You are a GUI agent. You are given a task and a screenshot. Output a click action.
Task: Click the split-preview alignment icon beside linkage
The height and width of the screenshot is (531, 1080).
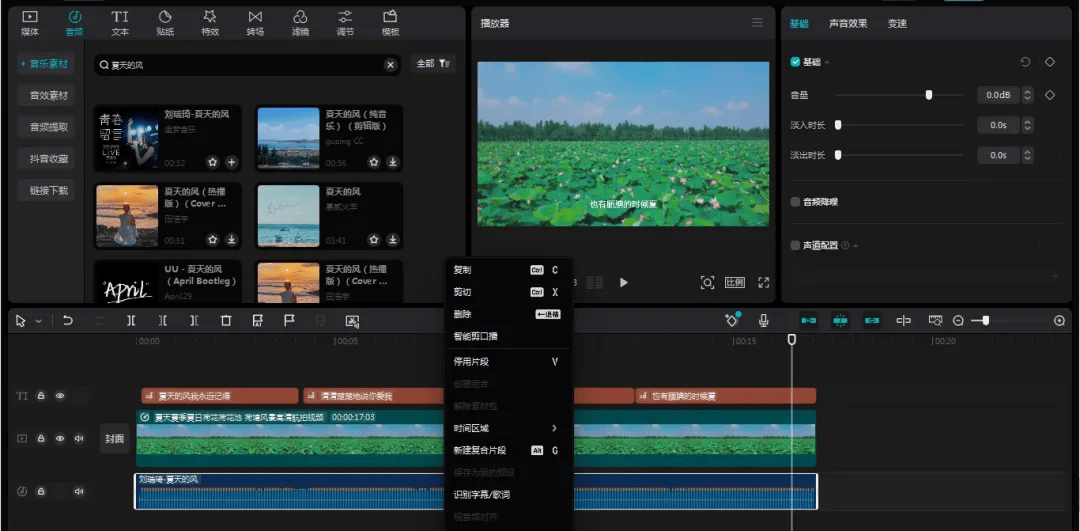904,320
